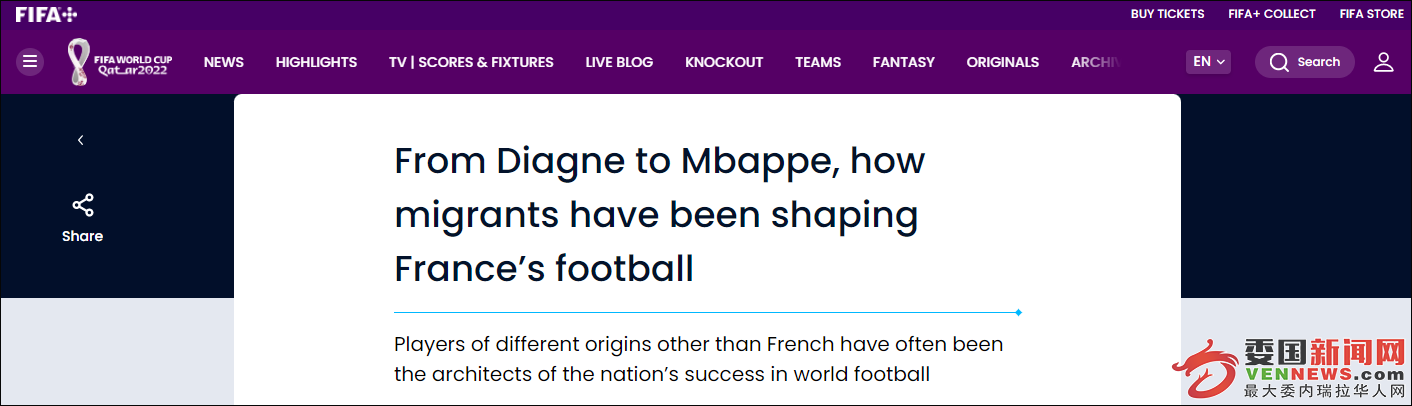The image size is (1412, 406).
Task: Open the TEAMS page
Action: pos(818,62)
